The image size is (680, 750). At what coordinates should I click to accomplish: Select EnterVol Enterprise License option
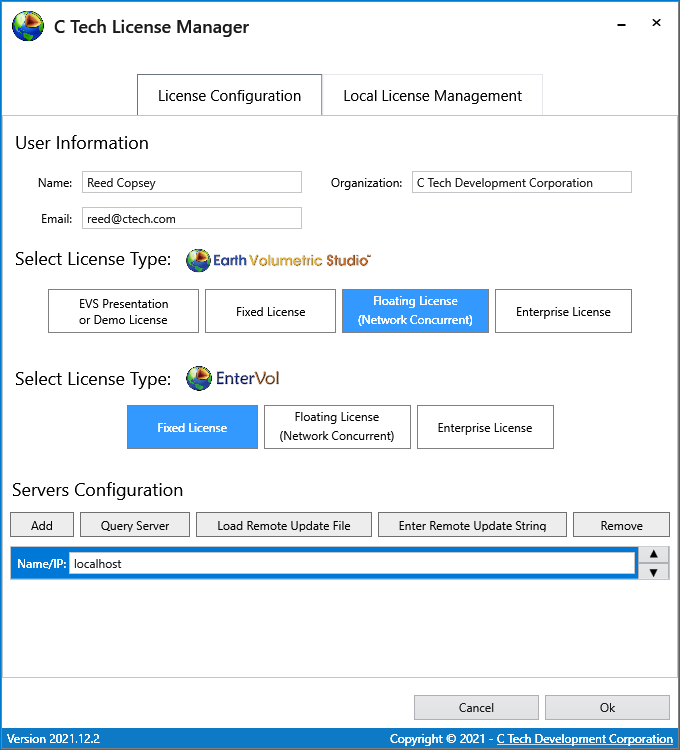click(x=485, y=427)
